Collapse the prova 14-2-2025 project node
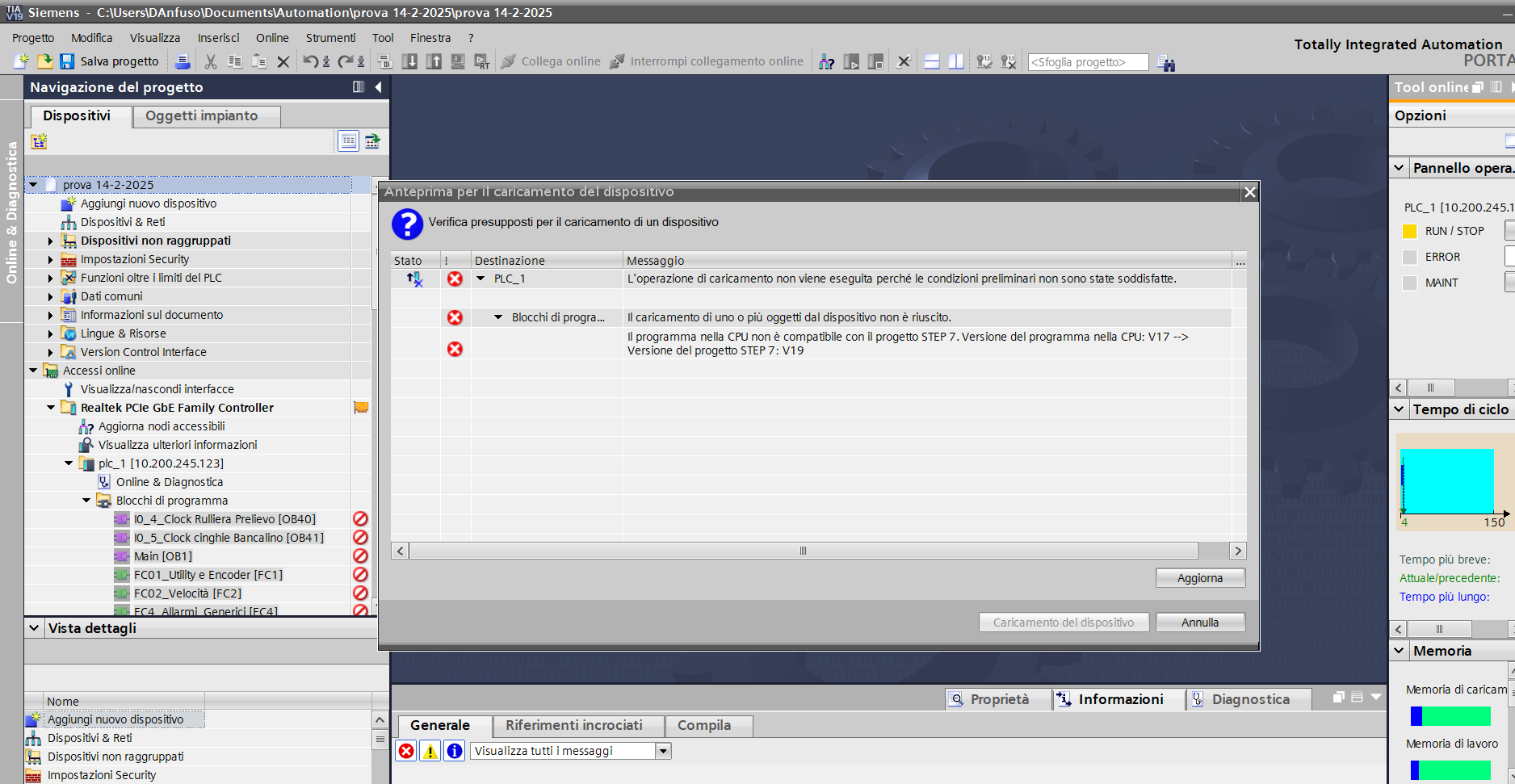Viewport: 1515px width, 784px height. [x=33, y=185]
